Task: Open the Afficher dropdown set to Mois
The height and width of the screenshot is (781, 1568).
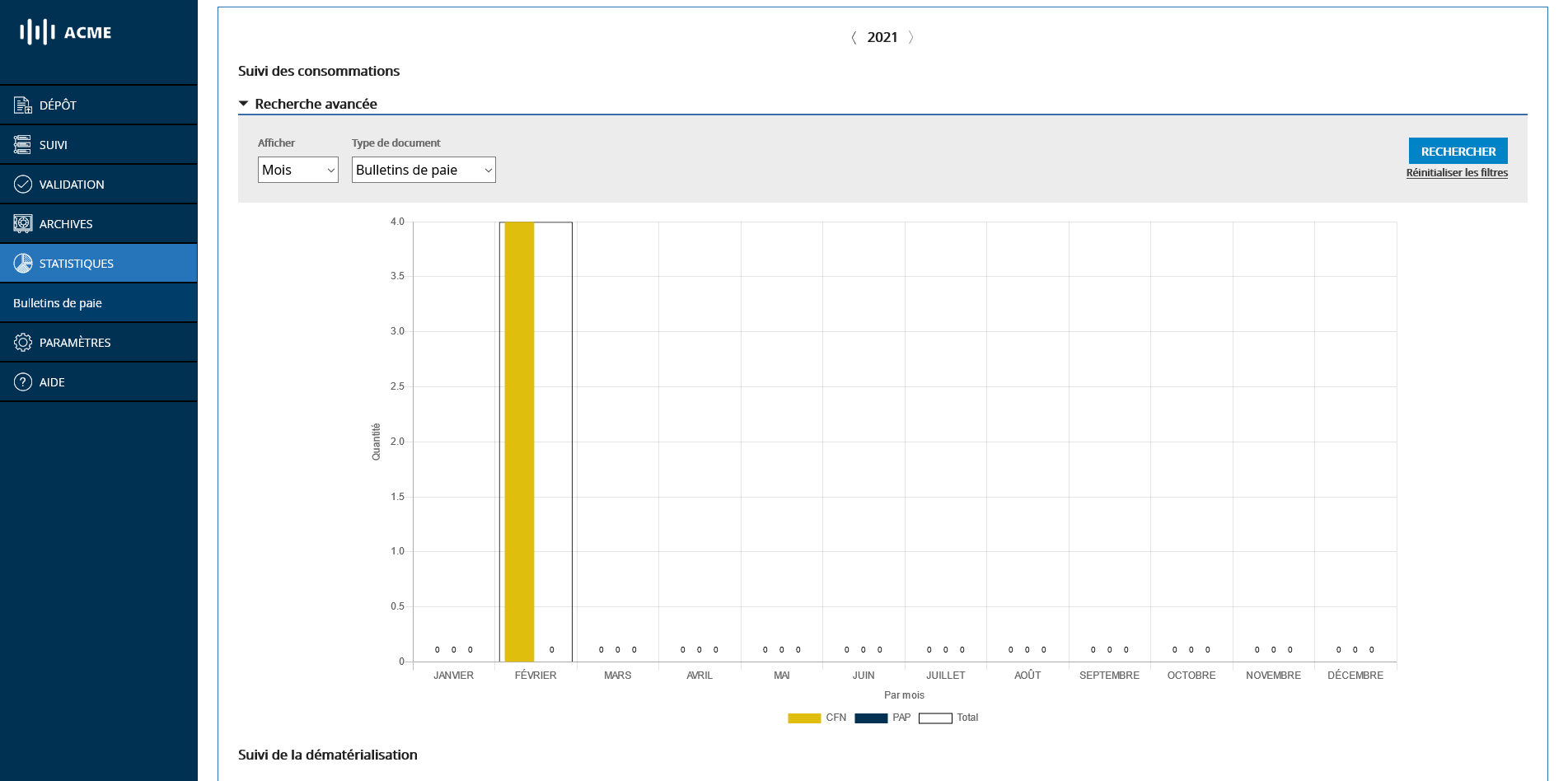Action: point(297,170)
